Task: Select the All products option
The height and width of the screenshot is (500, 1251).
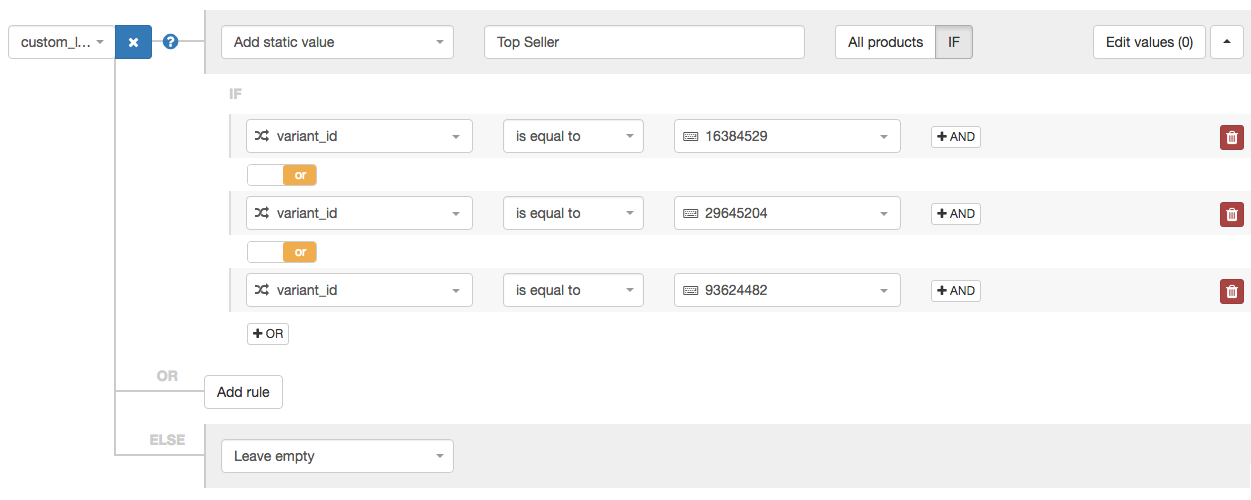Action: click(x=885, y=42)
